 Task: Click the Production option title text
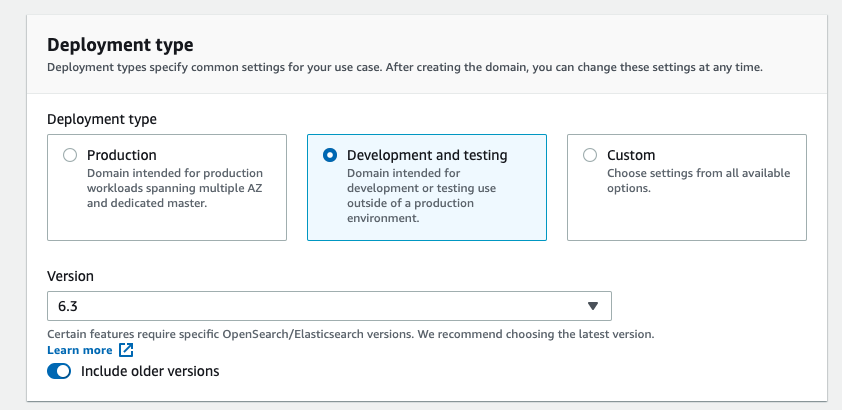pos(122,155)
